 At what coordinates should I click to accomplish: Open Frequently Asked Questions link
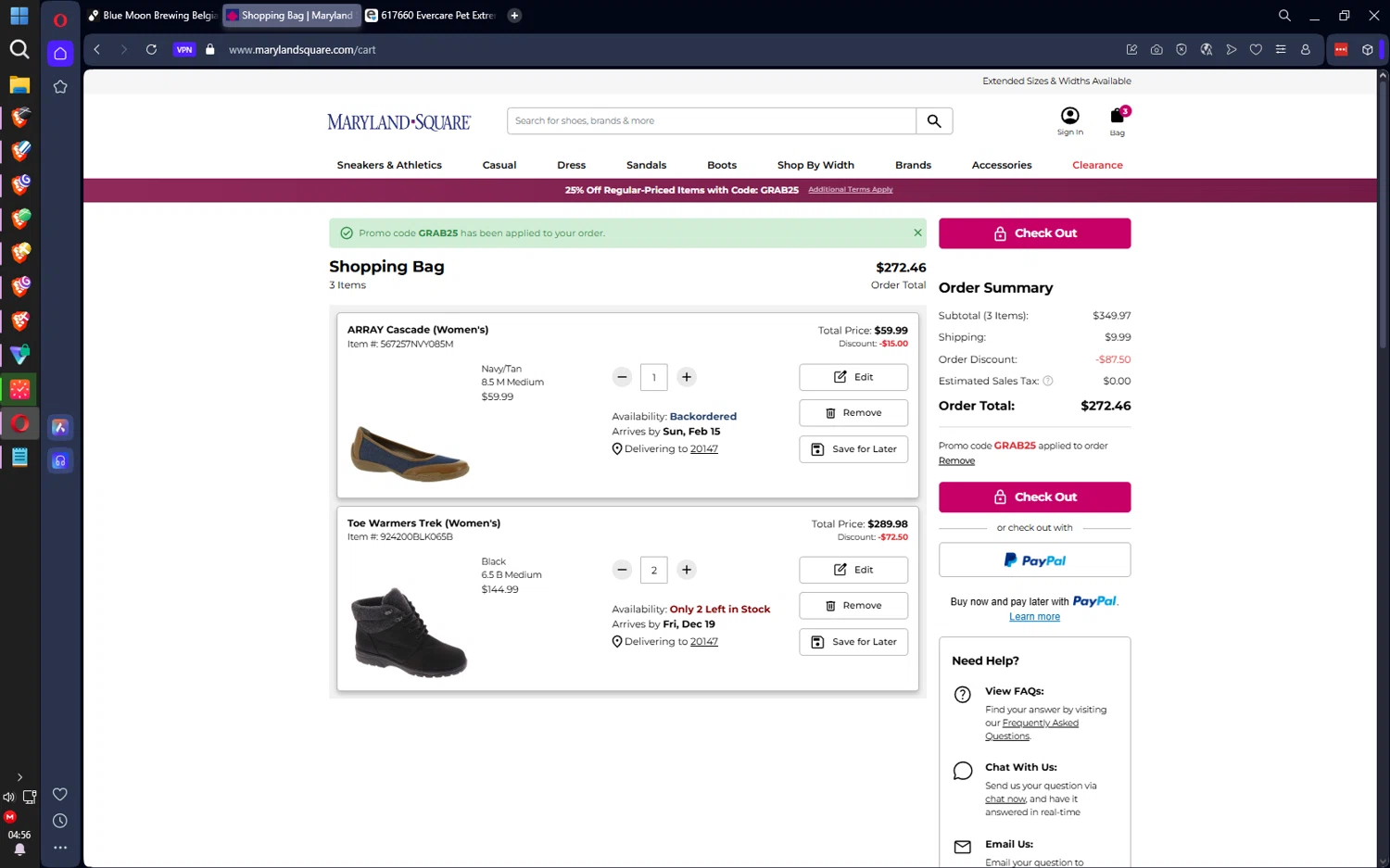(1041, 723)
